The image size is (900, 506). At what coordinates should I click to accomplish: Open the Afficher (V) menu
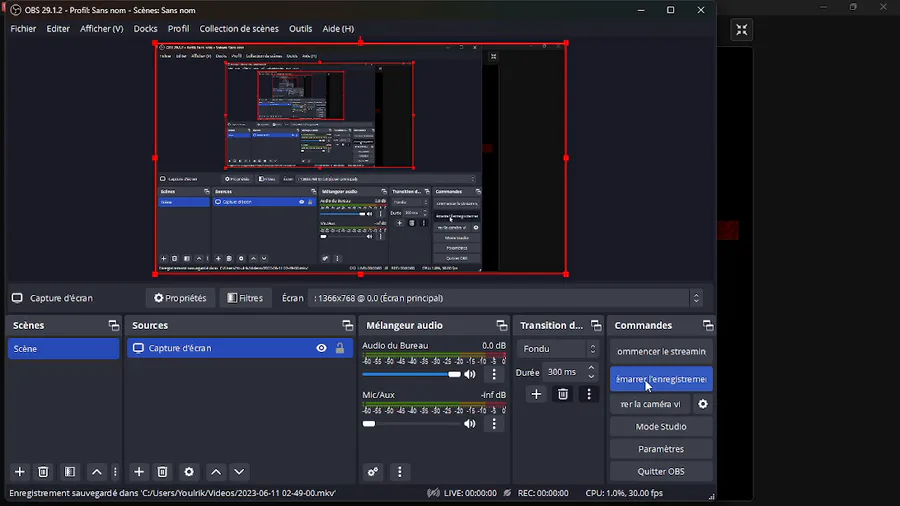coord(102,29)
